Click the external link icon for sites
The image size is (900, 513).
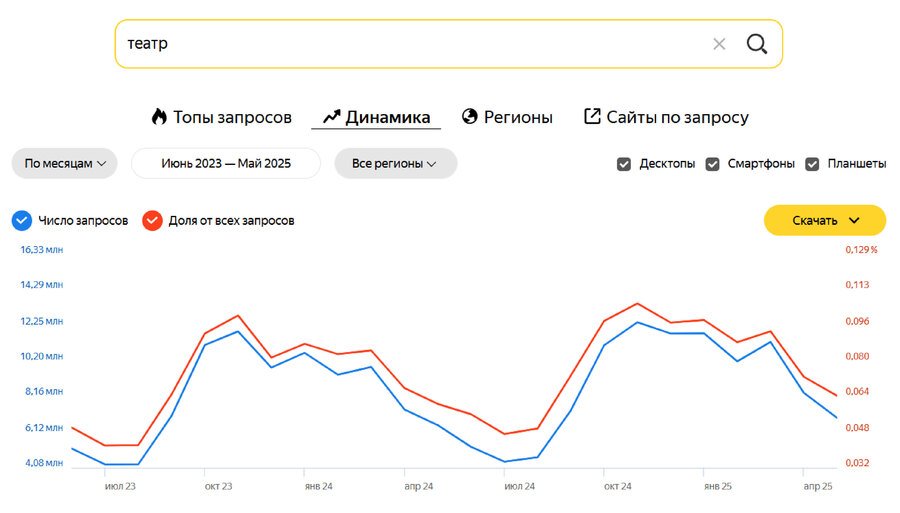tap(592, 117)
